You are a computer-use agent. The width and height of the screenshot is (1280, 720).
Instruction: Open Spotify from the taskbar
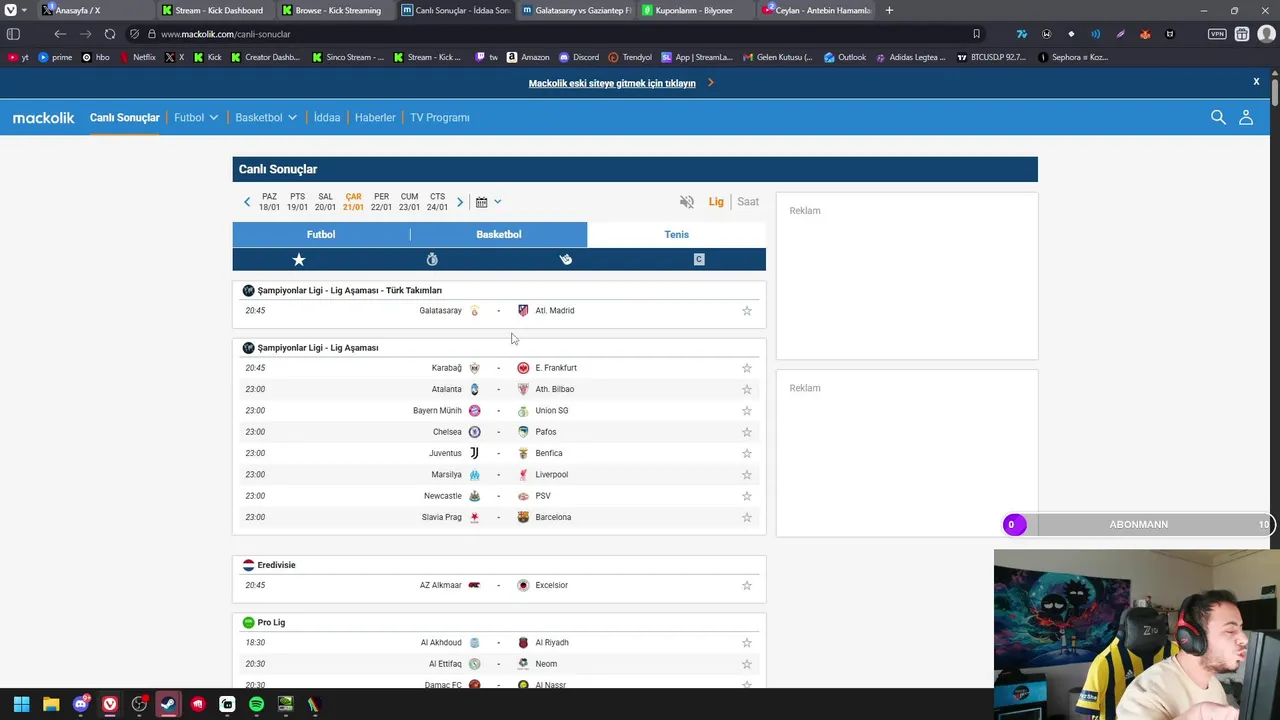256,704
